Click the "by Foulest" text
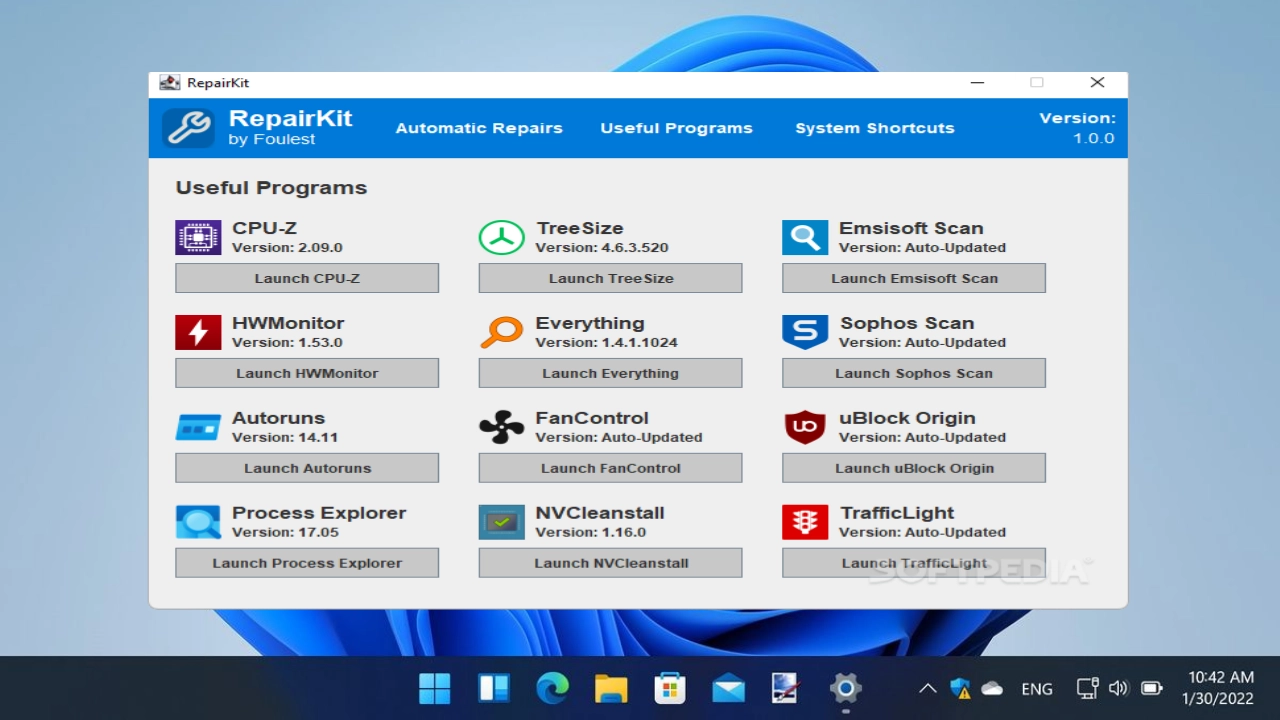The height and width of the screenshot is (720, 1280). 272,140
